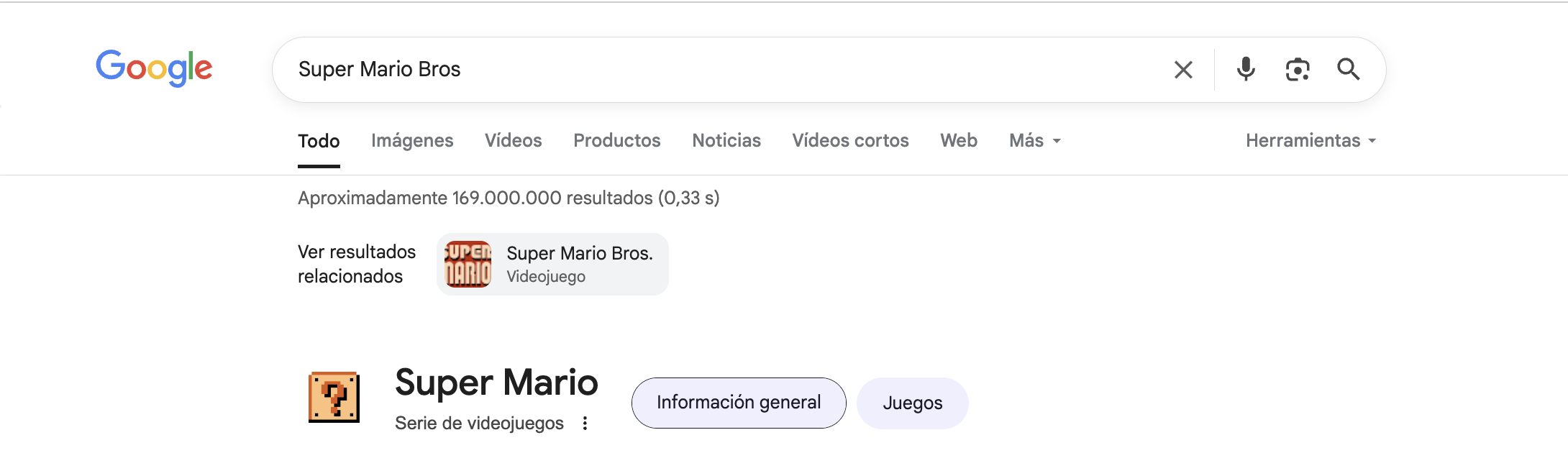Screen dimensions: 1568x453
Task: Start voice search with microphone icon
Action: coord(1246,70)
